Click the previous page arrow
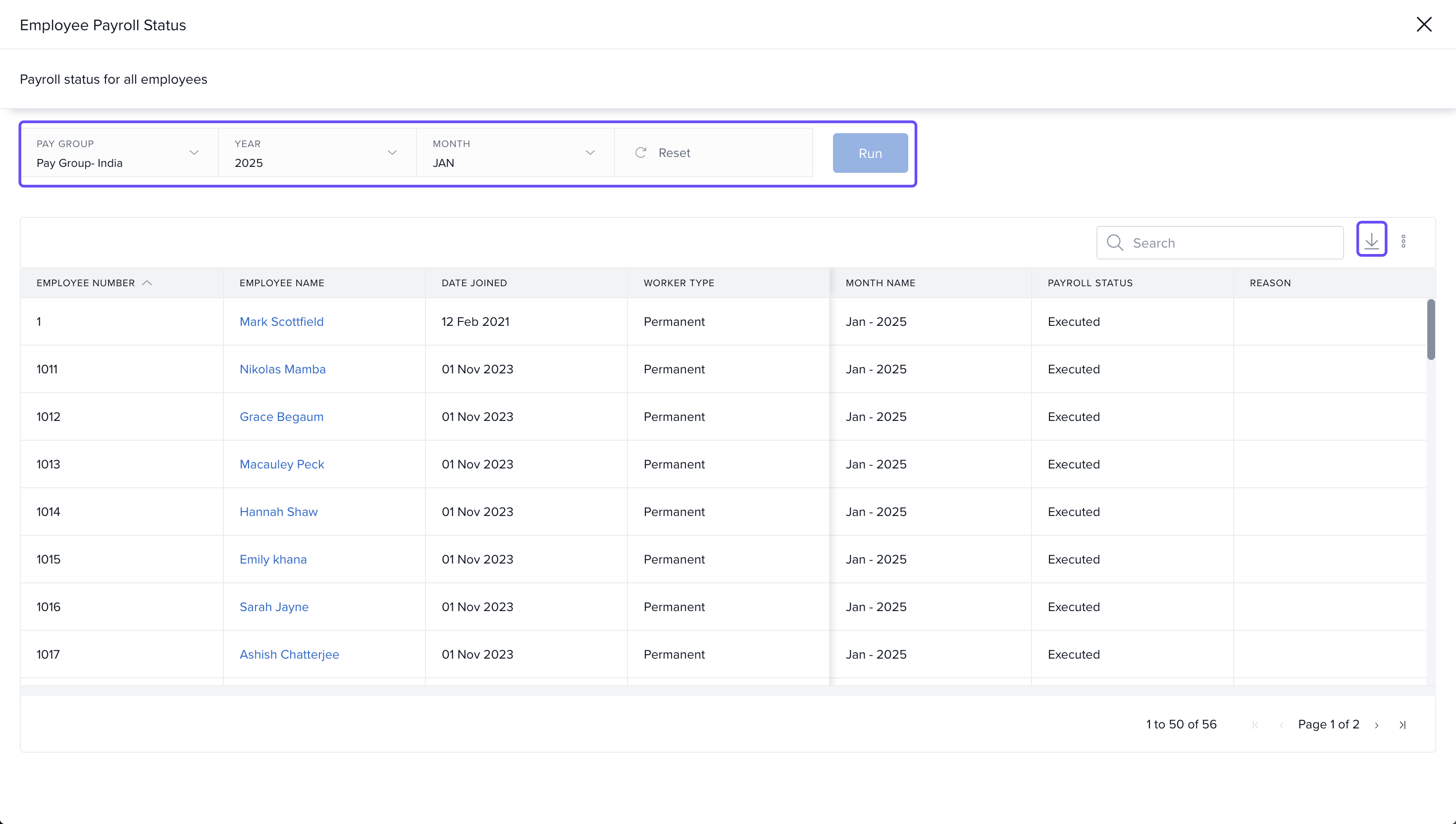Viewport: 1456px width, 824px height. tap(1281, 725)
